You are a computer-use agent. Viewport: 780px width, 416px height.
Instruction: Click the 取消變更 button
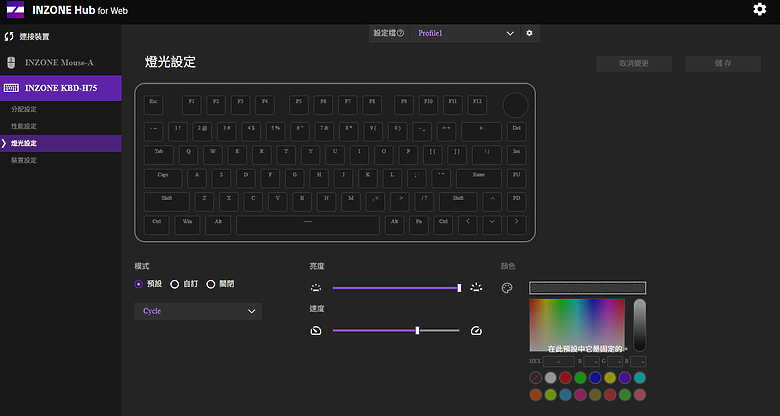(634, 63)
